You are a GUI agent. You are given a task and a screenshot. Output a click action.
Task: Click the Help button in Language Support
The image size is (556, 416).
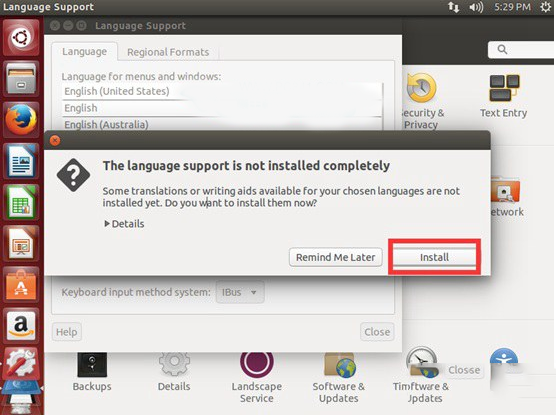coord(67,332)
